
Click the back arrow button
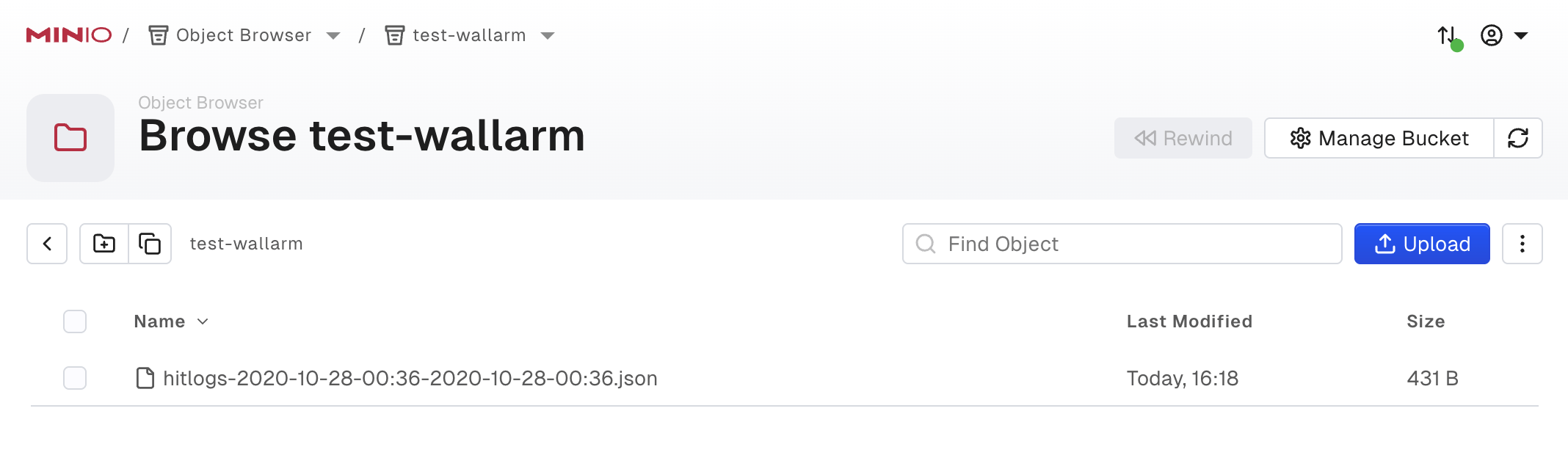point(47,244)
